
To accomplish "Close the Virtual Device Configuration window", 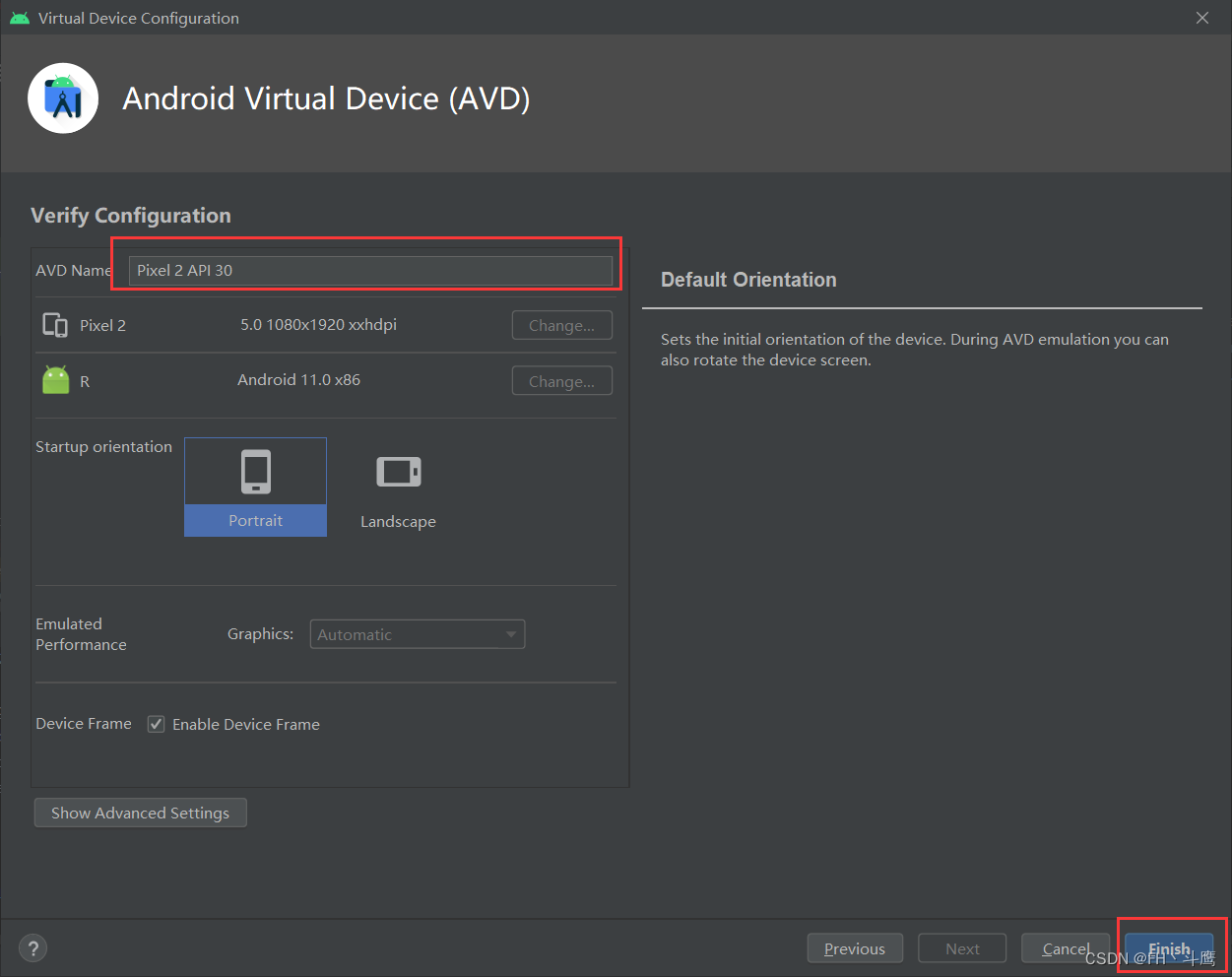I will pos(1202,18).
